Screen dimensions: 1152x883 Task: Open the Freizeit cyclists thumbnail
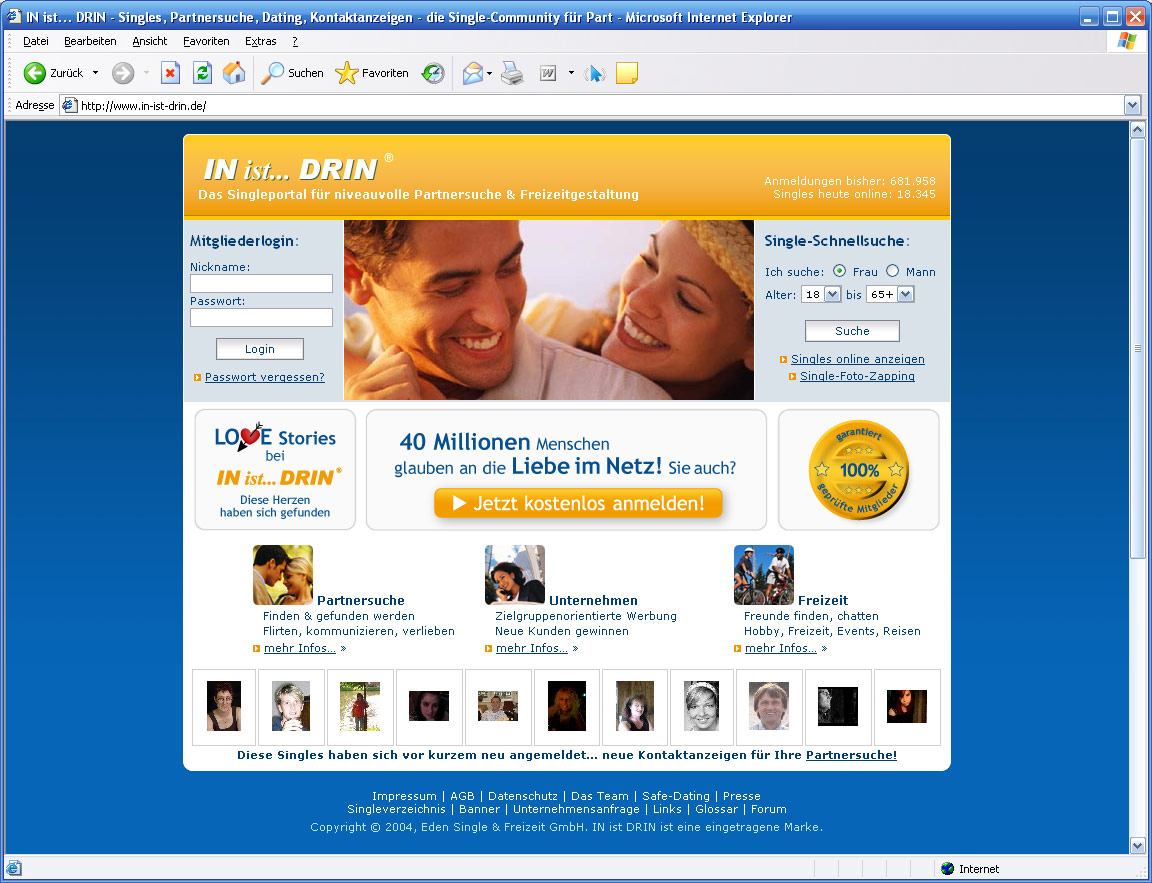click(764, 574)
